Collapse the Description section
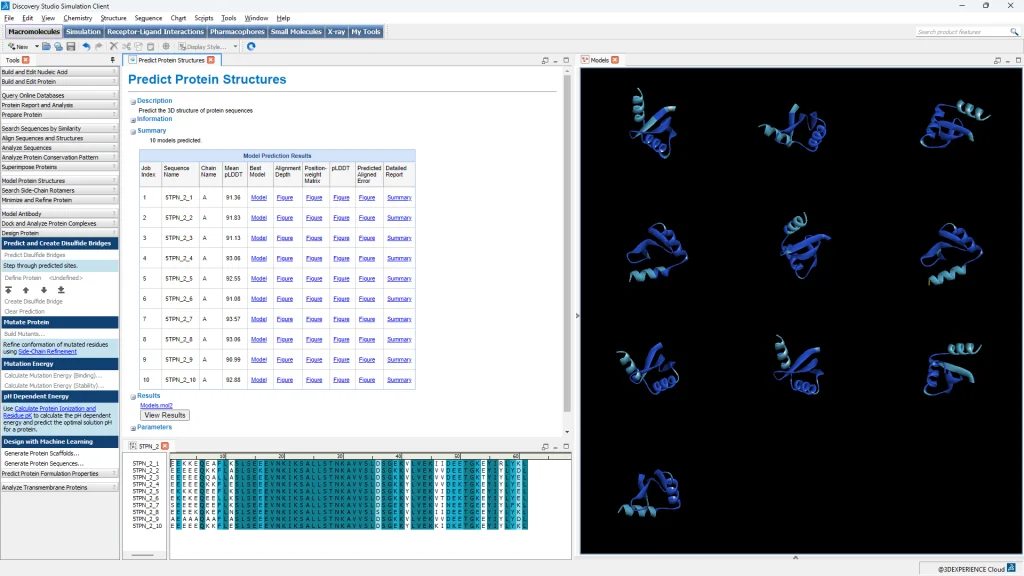This screenshot has height=576, width=1024. pos(132,101)
